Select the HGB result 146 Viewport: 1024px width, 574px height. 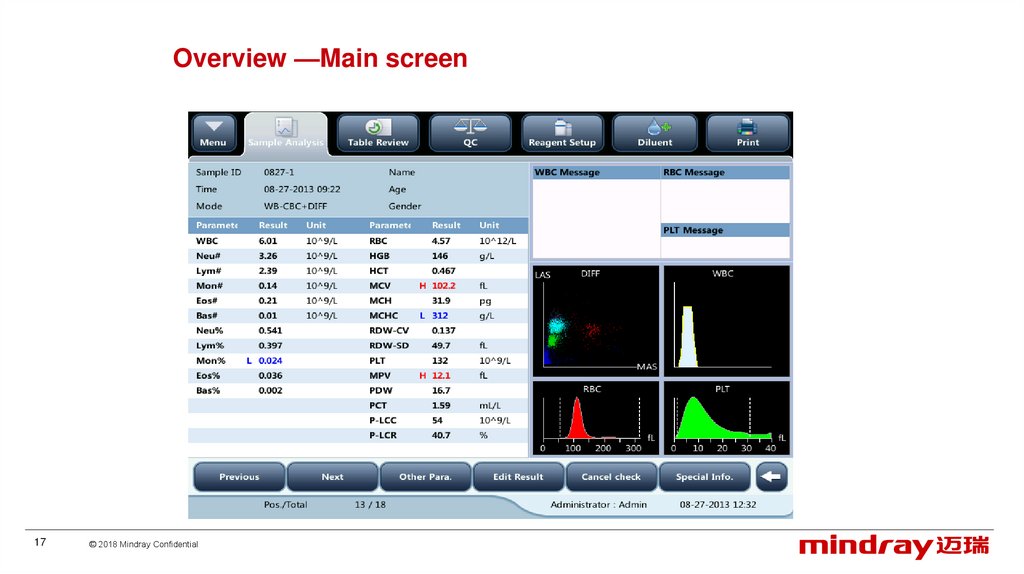click(x=440, y=256)
